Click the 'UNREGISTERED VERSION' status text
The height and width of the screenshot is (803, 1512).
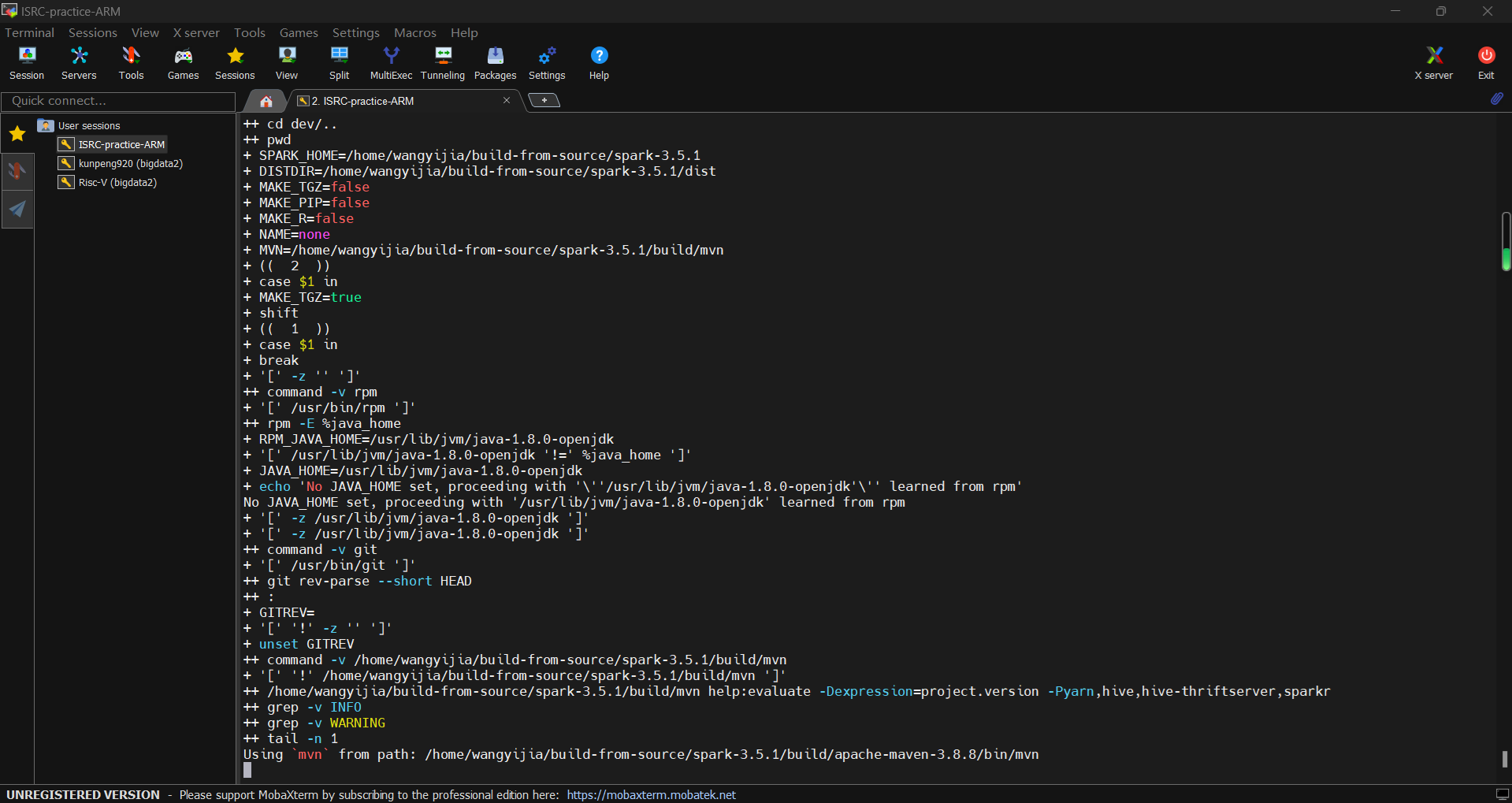(83, 794)
